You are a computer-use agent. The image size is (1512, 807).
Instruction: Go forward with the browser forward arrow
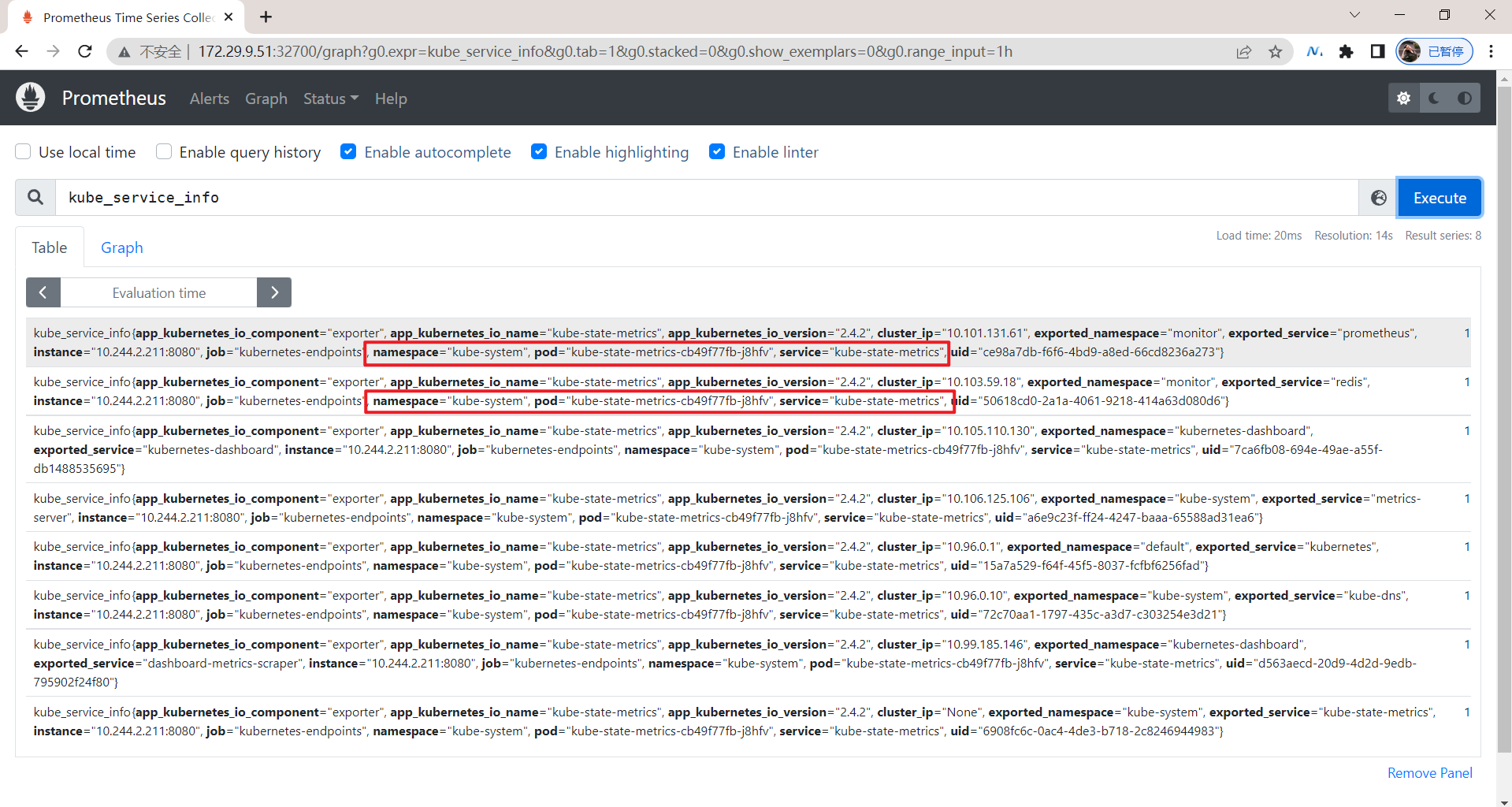pos(53,51)
